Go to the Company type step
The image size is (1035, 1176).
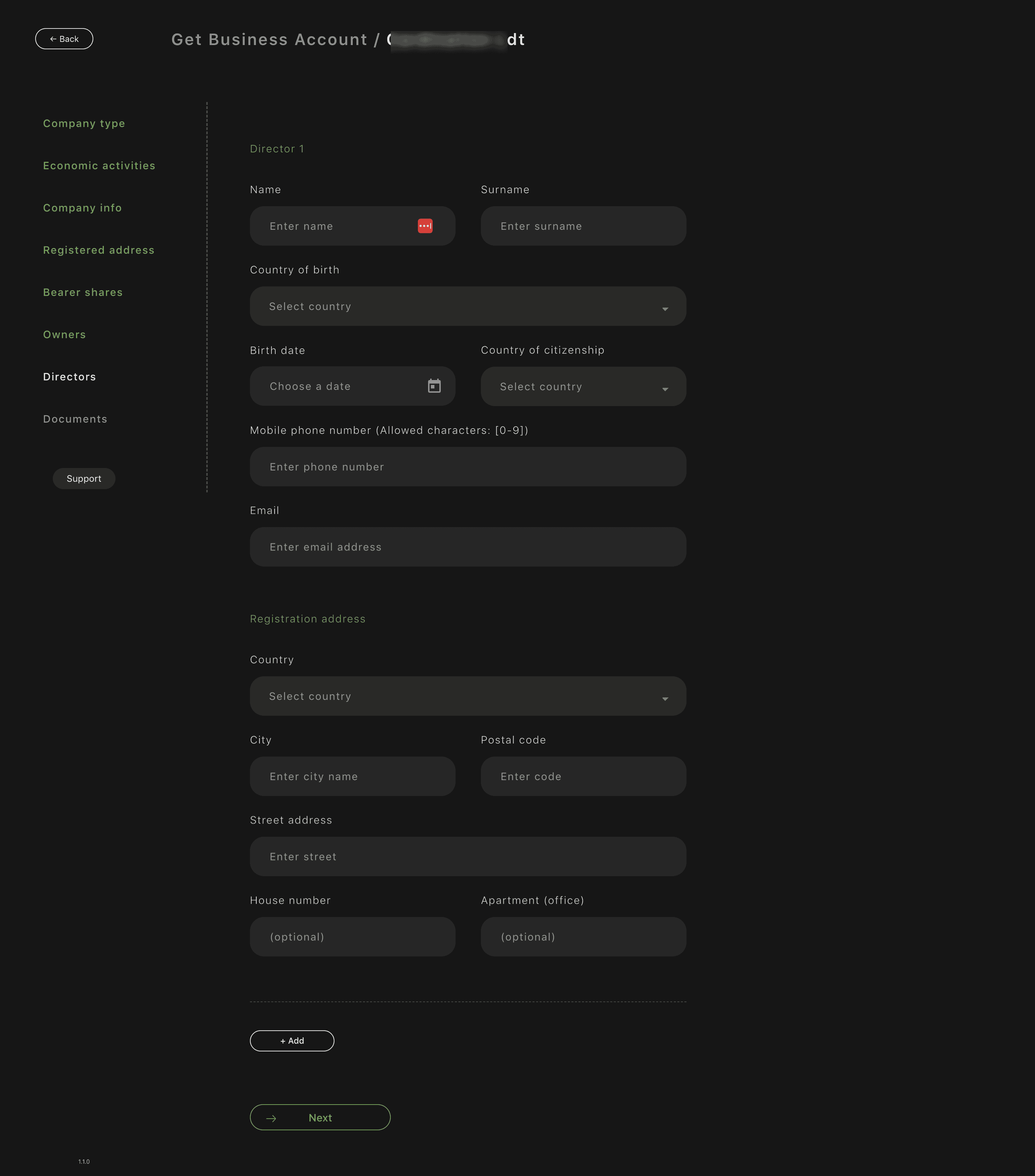click(x=84, y=124)
